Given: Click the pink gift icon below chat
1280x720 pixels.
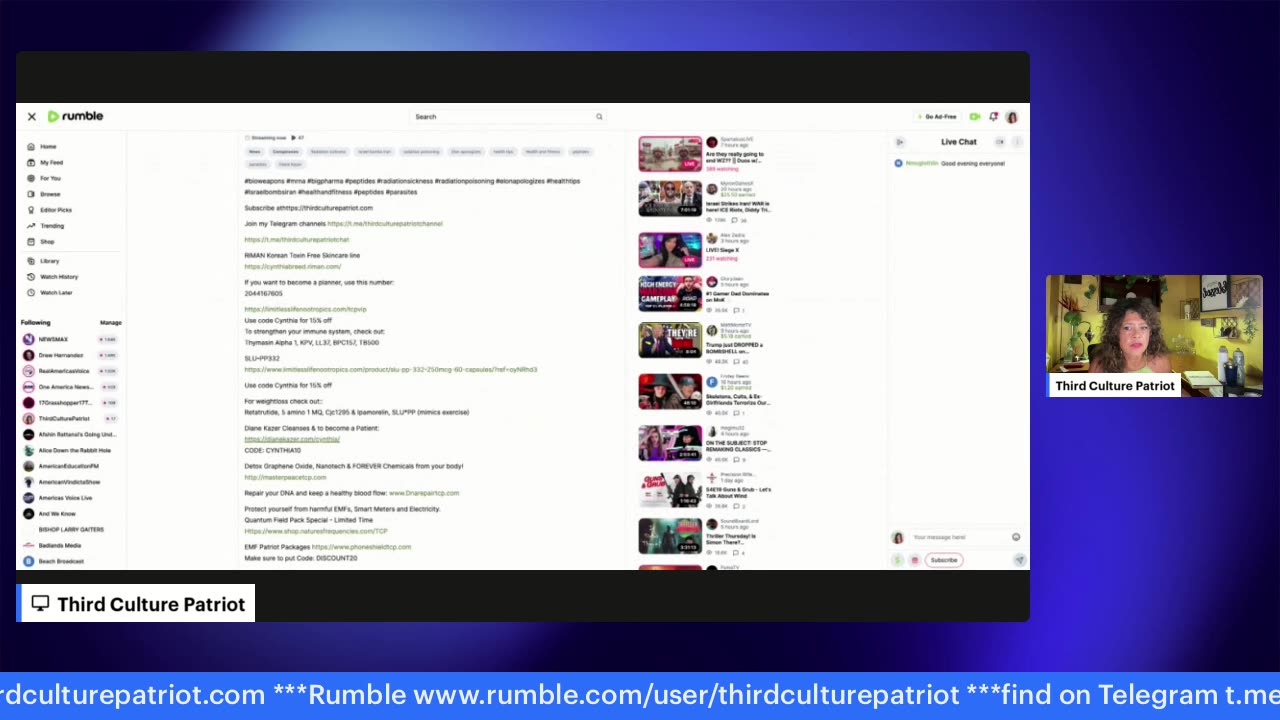Looking at the screenshot, I should (914, 560).
